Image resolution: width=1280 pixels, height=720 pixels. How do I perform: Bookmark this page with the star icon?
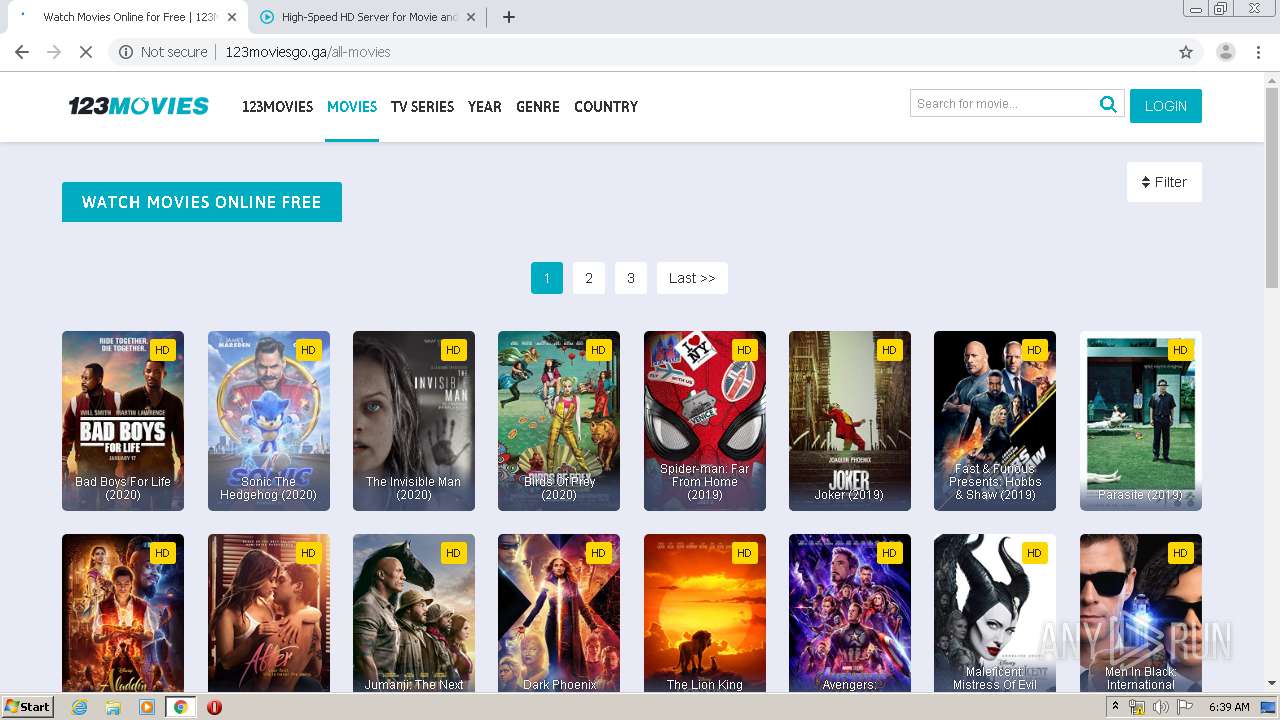tap(1186, 52)
